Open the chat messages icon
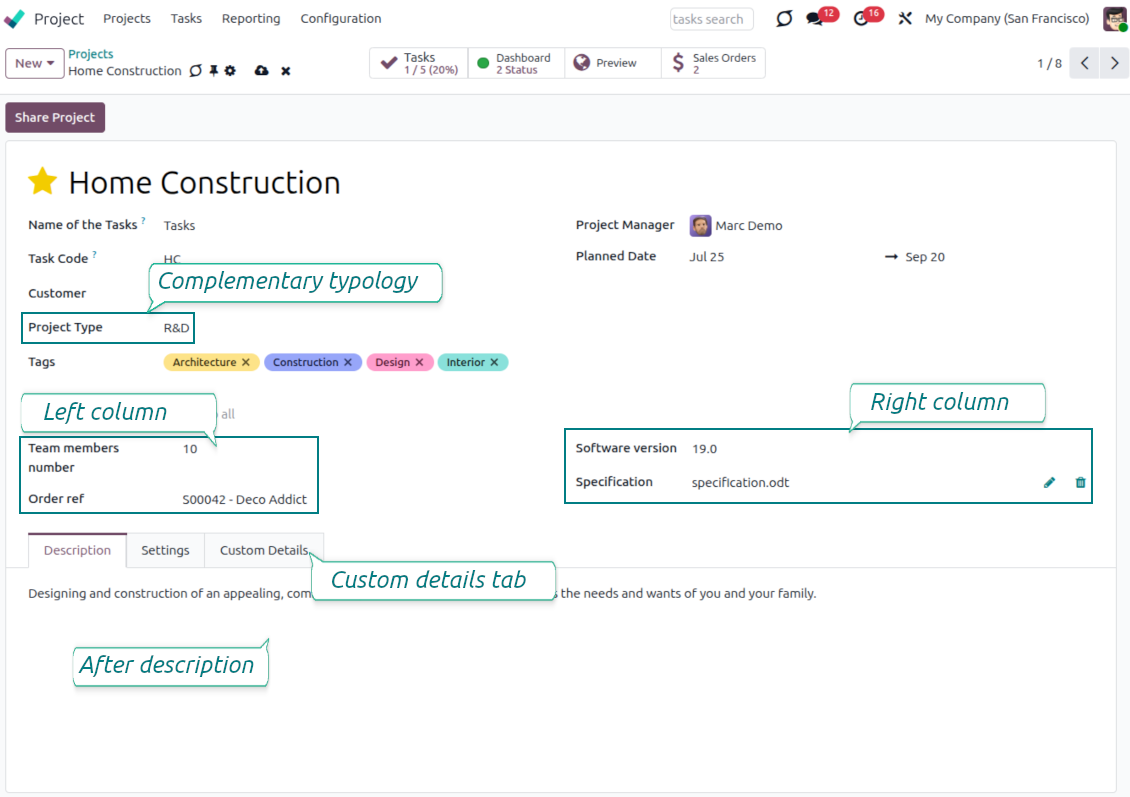The height and width of the screenshot is (797, 1130). [815, 19]
